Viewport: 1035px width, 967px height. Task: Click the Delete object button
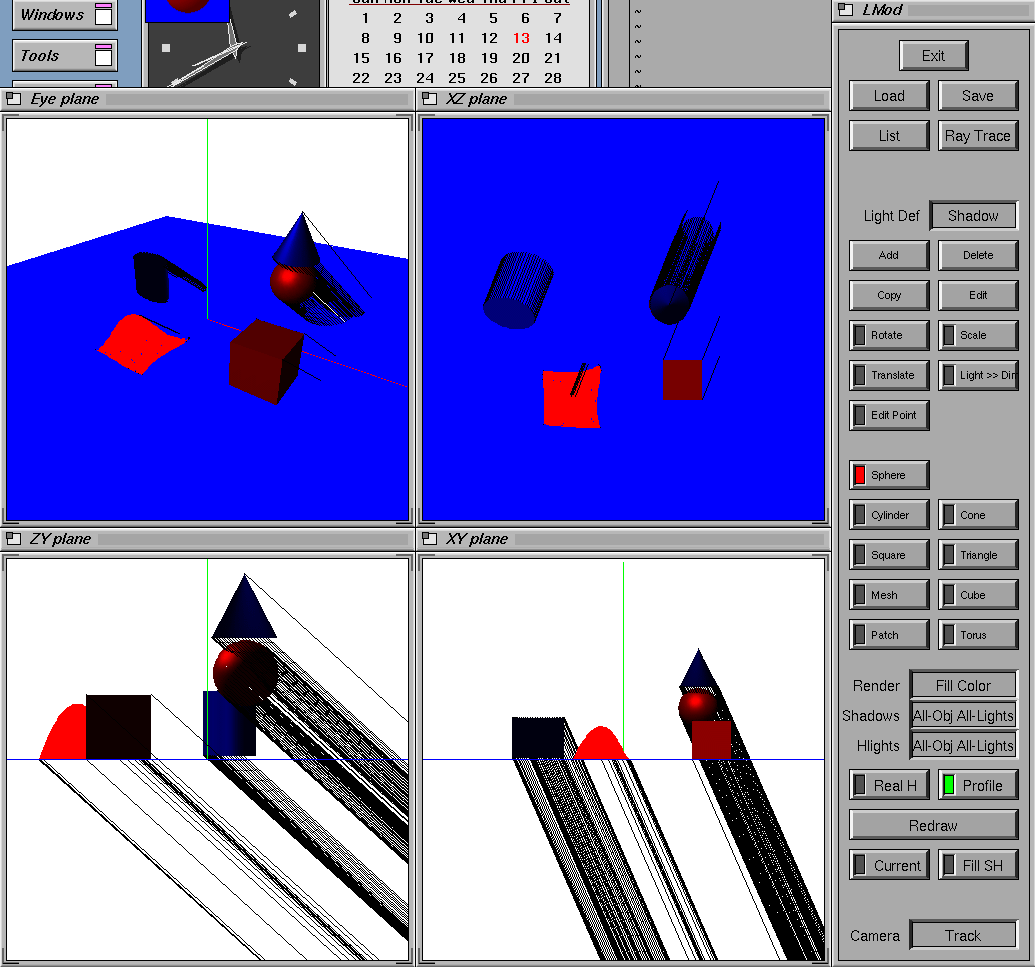tap(978, 255)
